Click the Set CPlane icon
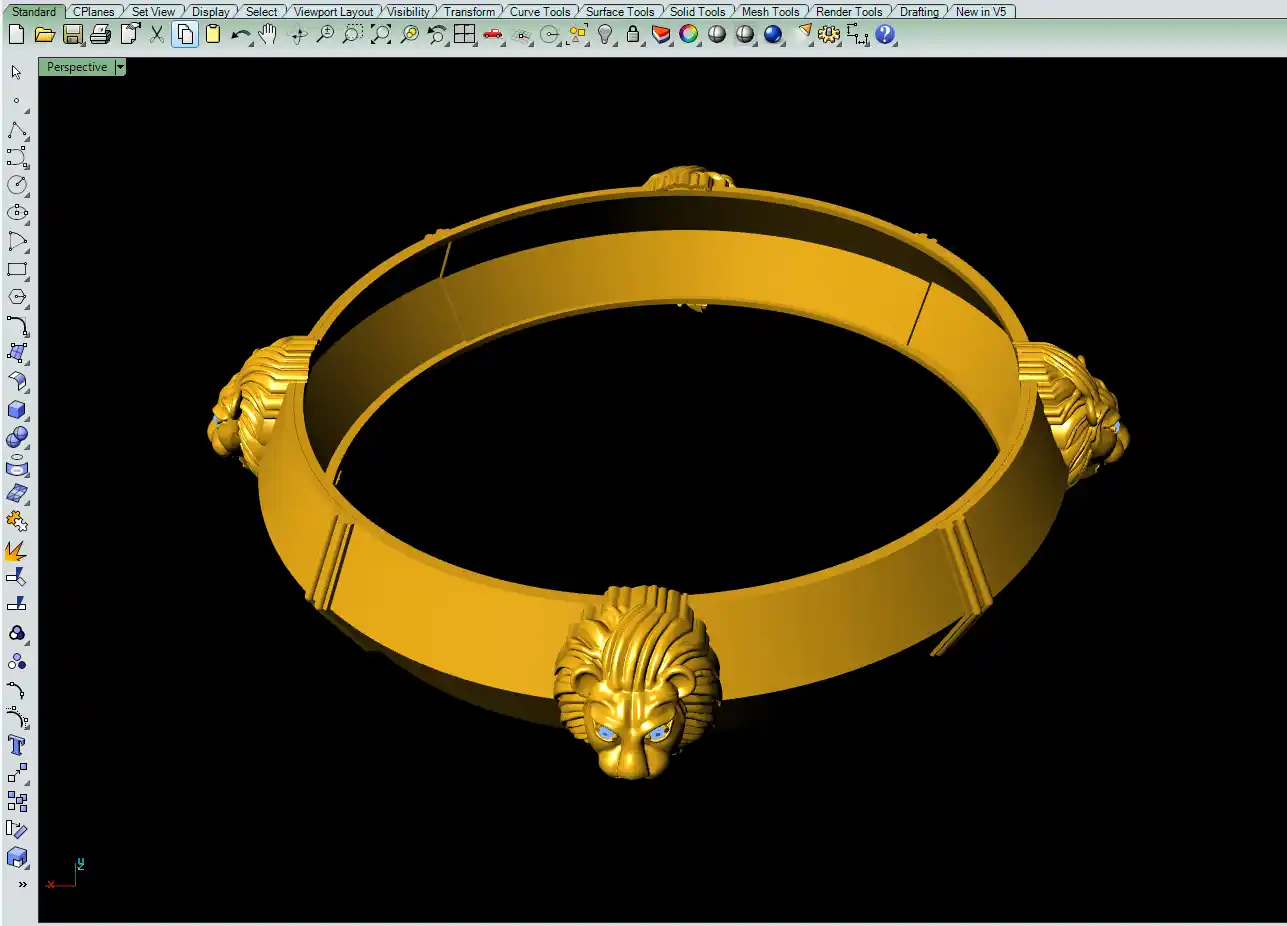 pos(521,34)
